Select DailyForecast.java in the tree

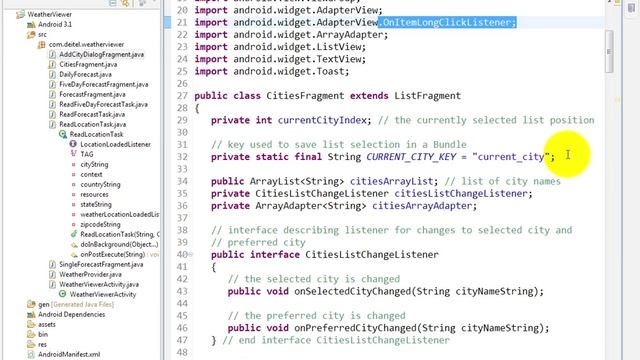[85, 74]
